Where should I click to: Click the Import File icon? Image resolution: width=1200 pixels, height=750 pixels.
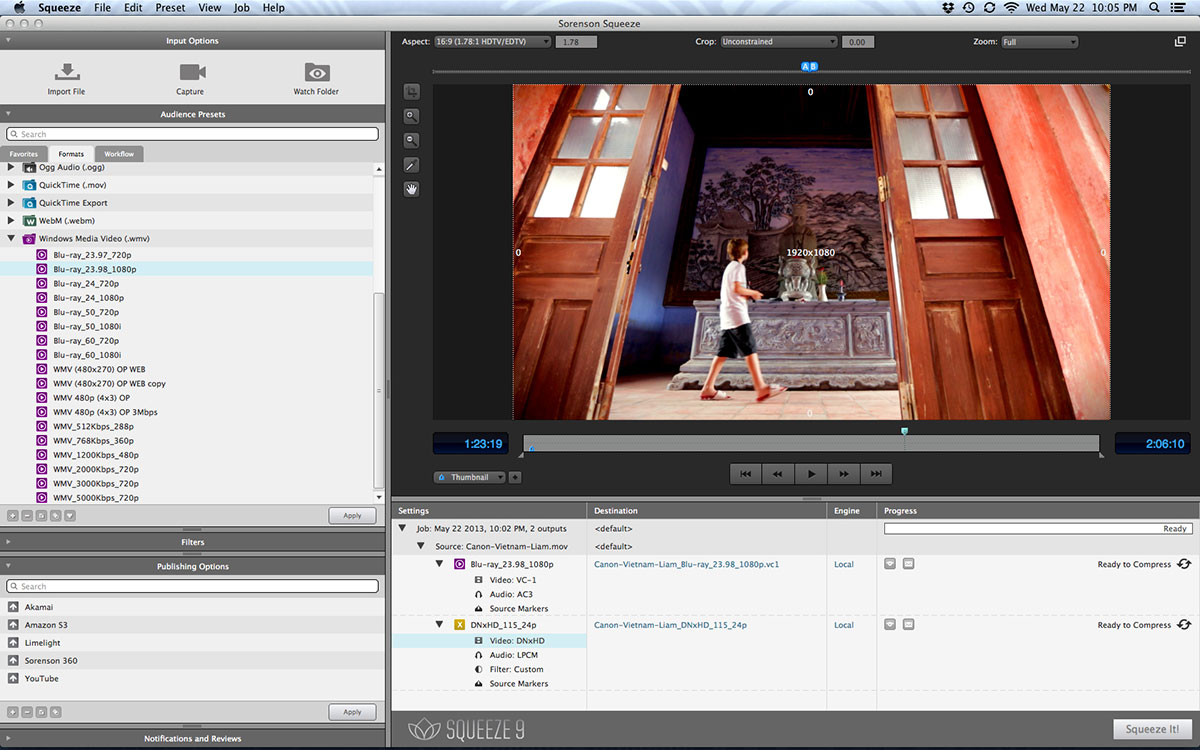[67, 72]
